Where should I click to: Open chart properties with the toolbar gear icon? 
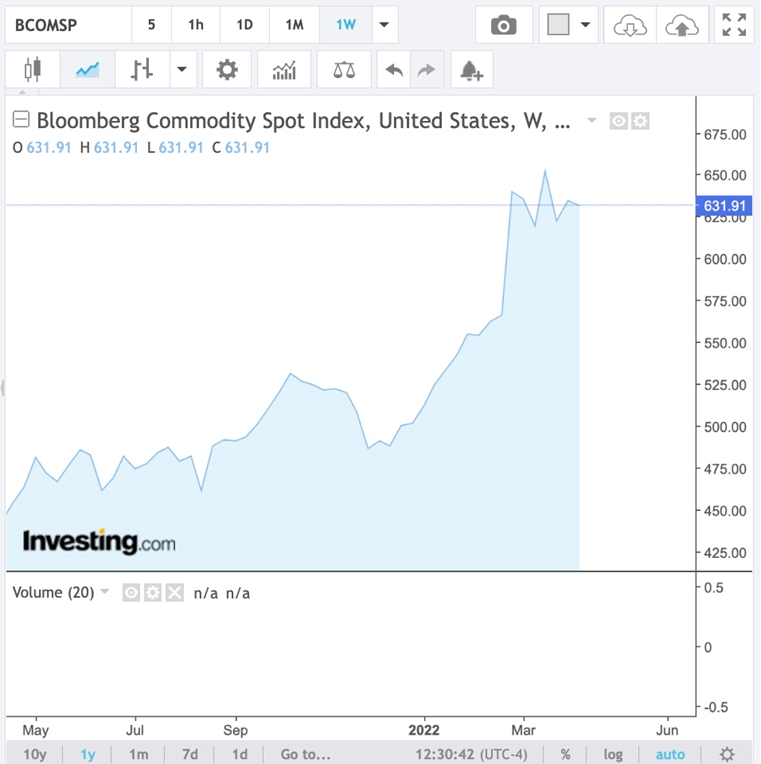point(227,70)
